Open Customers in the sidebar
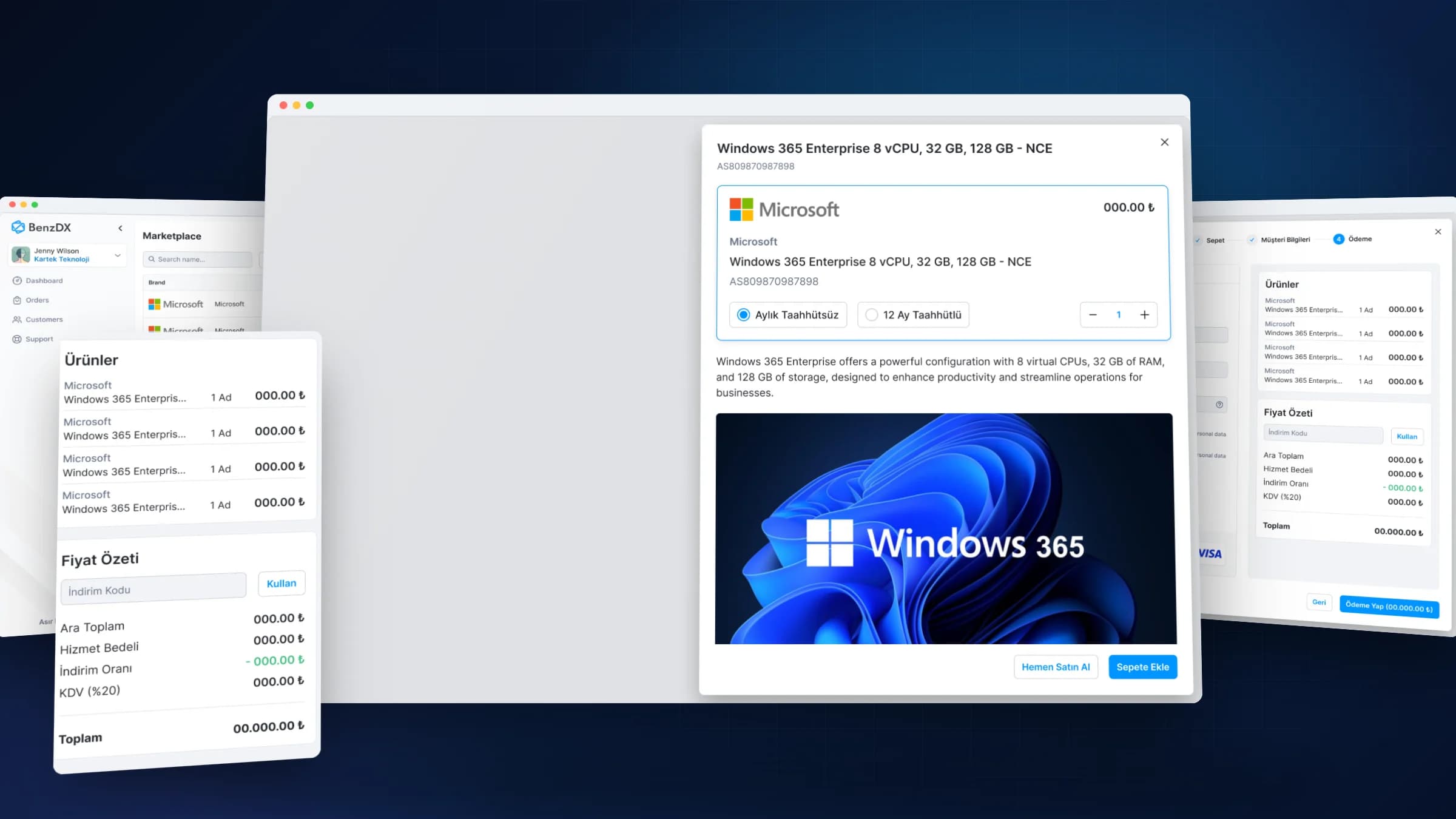 click(44, 319)
